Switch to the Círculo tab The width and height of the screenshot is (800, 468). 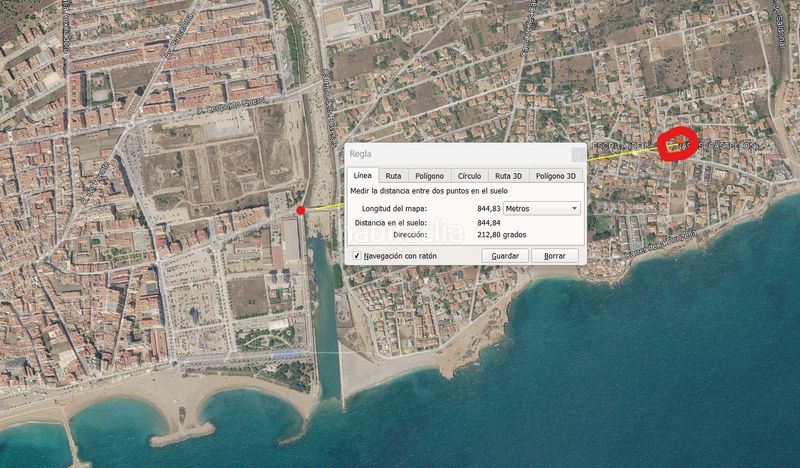point(469,175)
